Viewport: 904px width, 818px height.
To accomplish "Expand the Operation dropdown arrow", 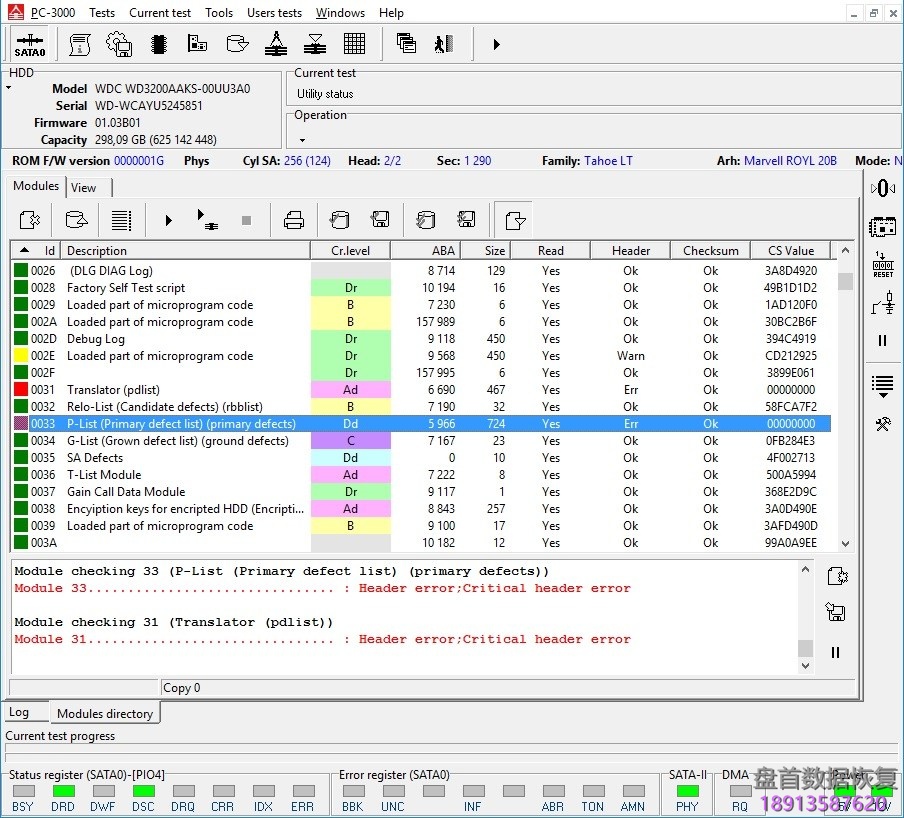I will [301, 138].
